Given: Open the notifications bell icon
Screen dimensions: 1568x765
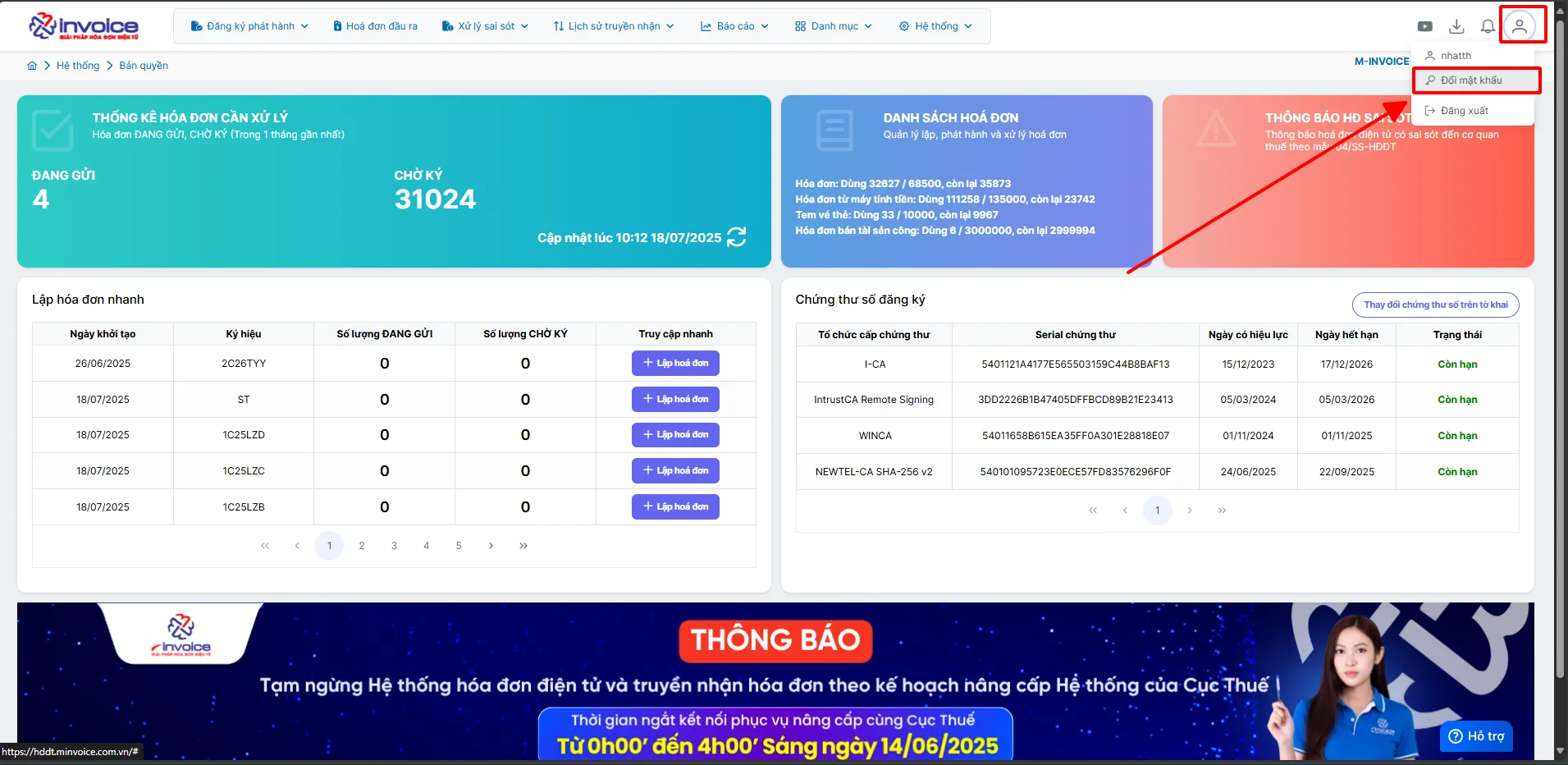Looking at the screenshot, I should [1488, 26].
